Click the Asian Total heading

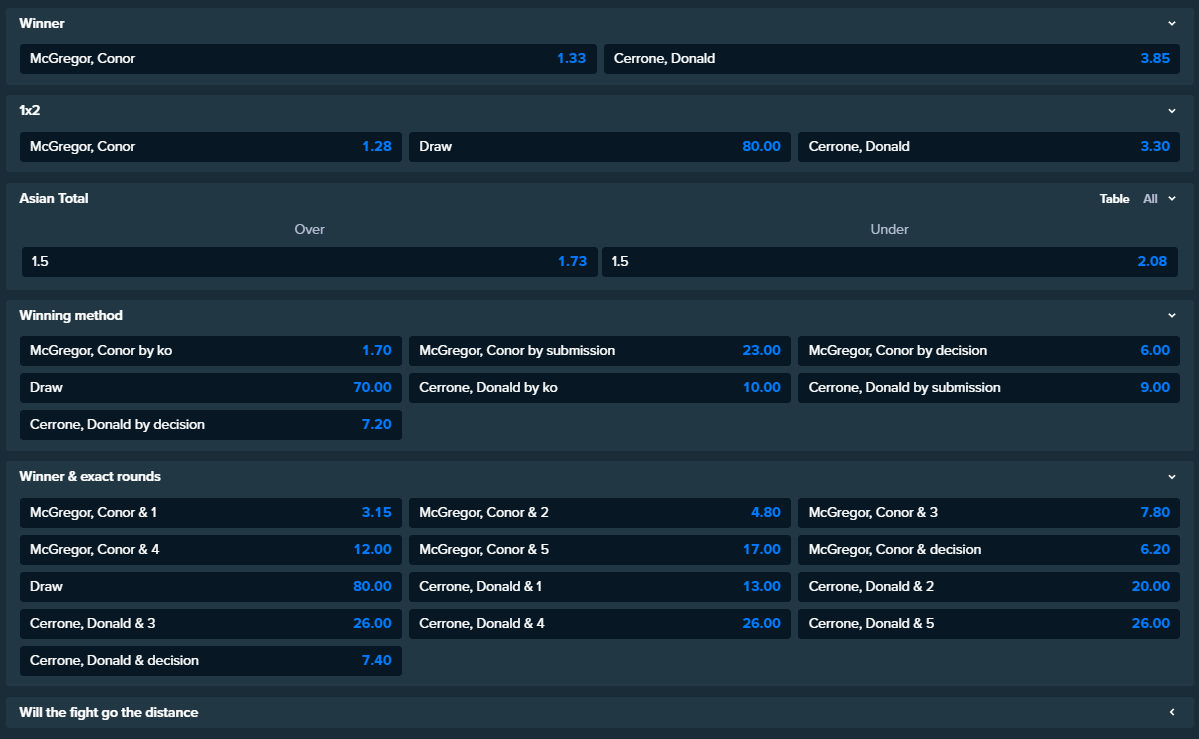pos(54,198)
